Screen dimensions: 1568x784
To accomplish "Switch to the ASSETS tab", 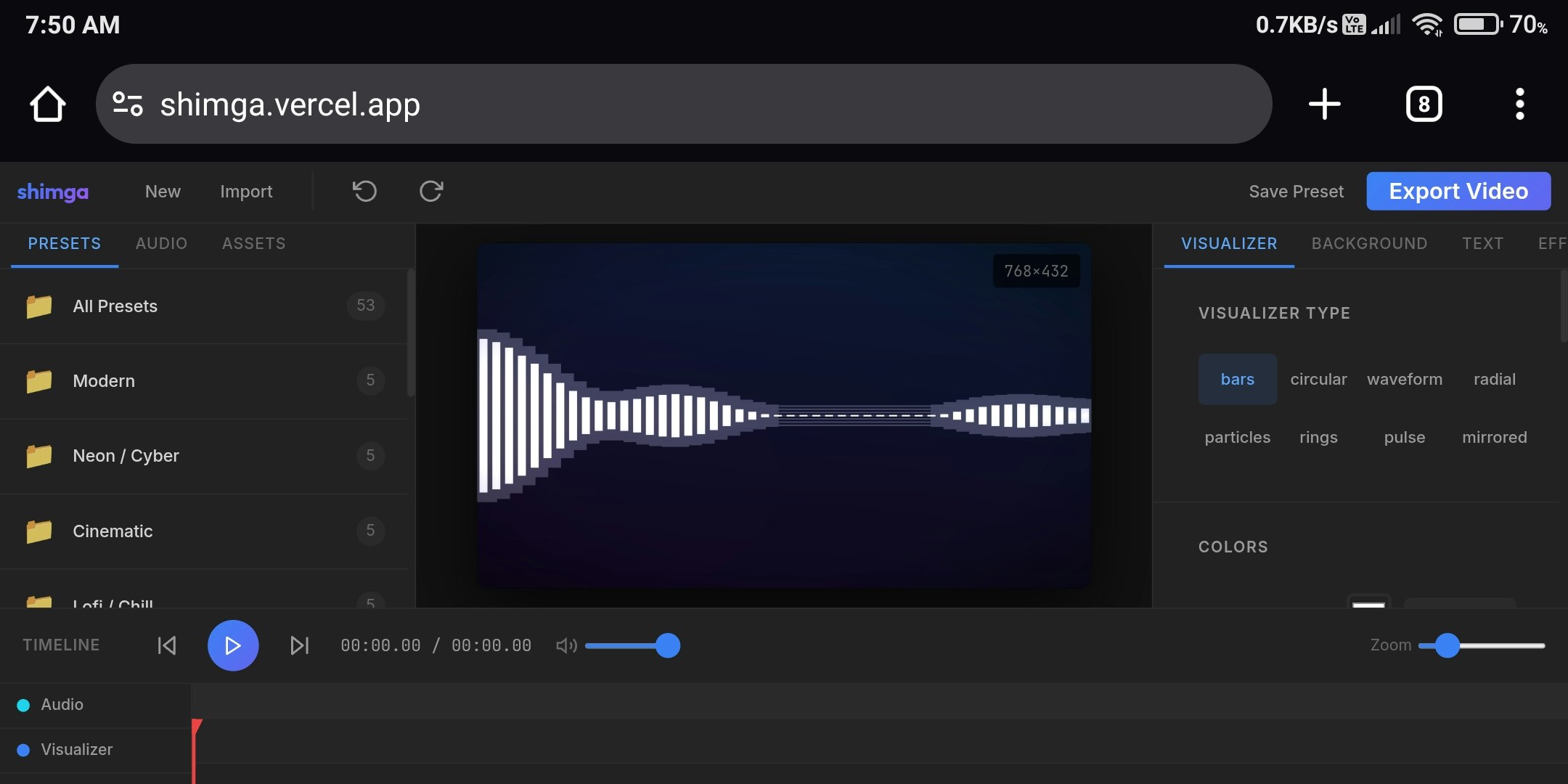I will tap(253, 243).
